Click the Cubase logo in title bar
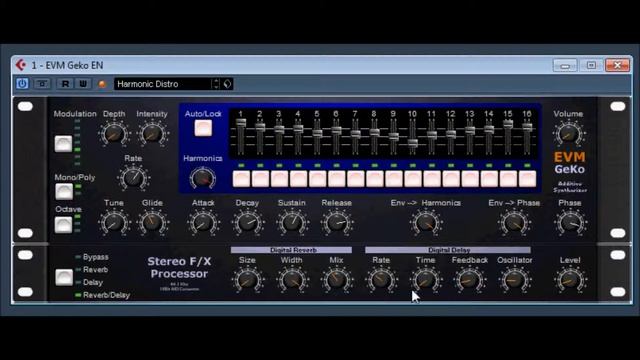 [21, 65]
